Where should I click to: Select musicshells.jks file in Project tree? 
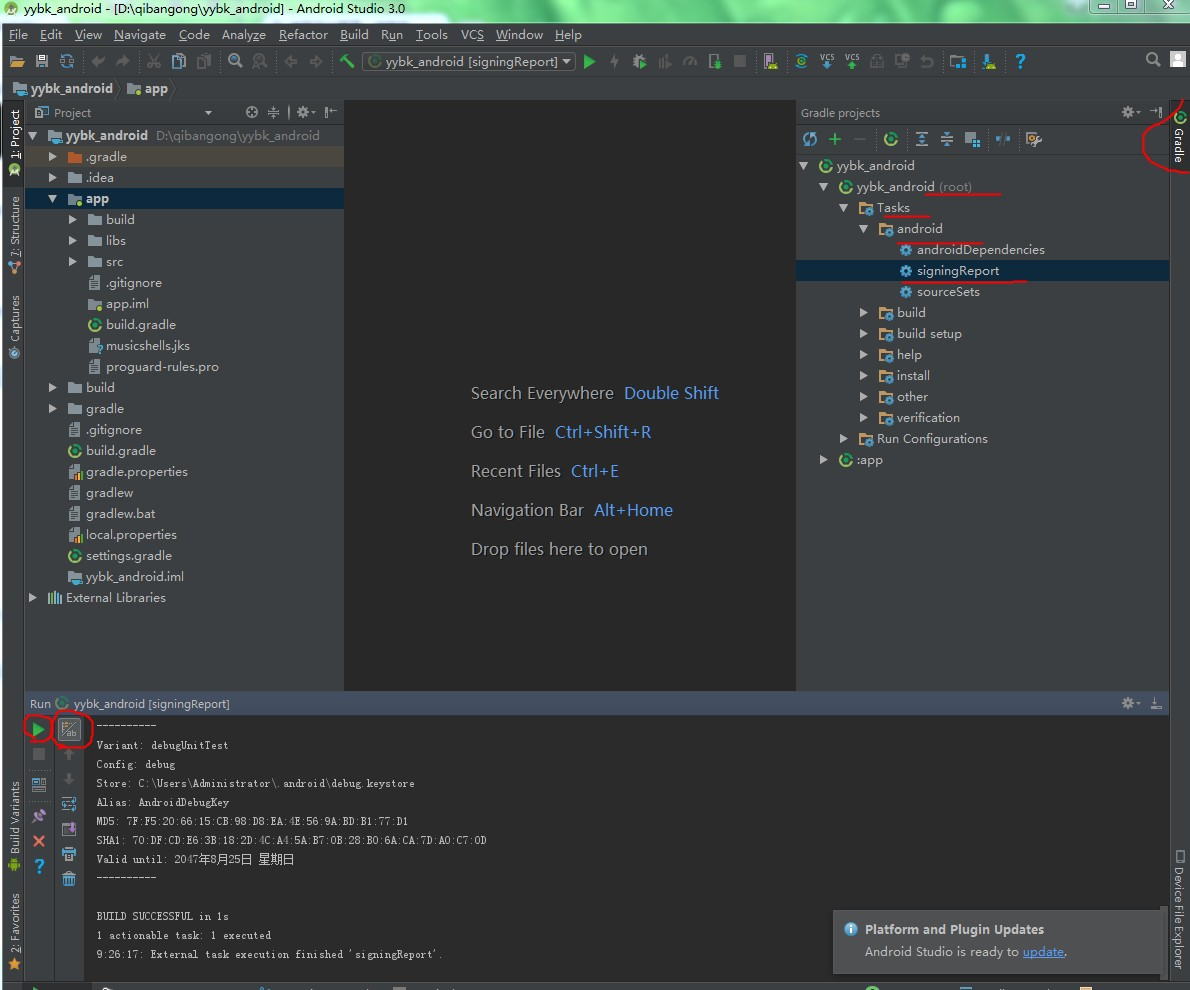coord(147,346)
